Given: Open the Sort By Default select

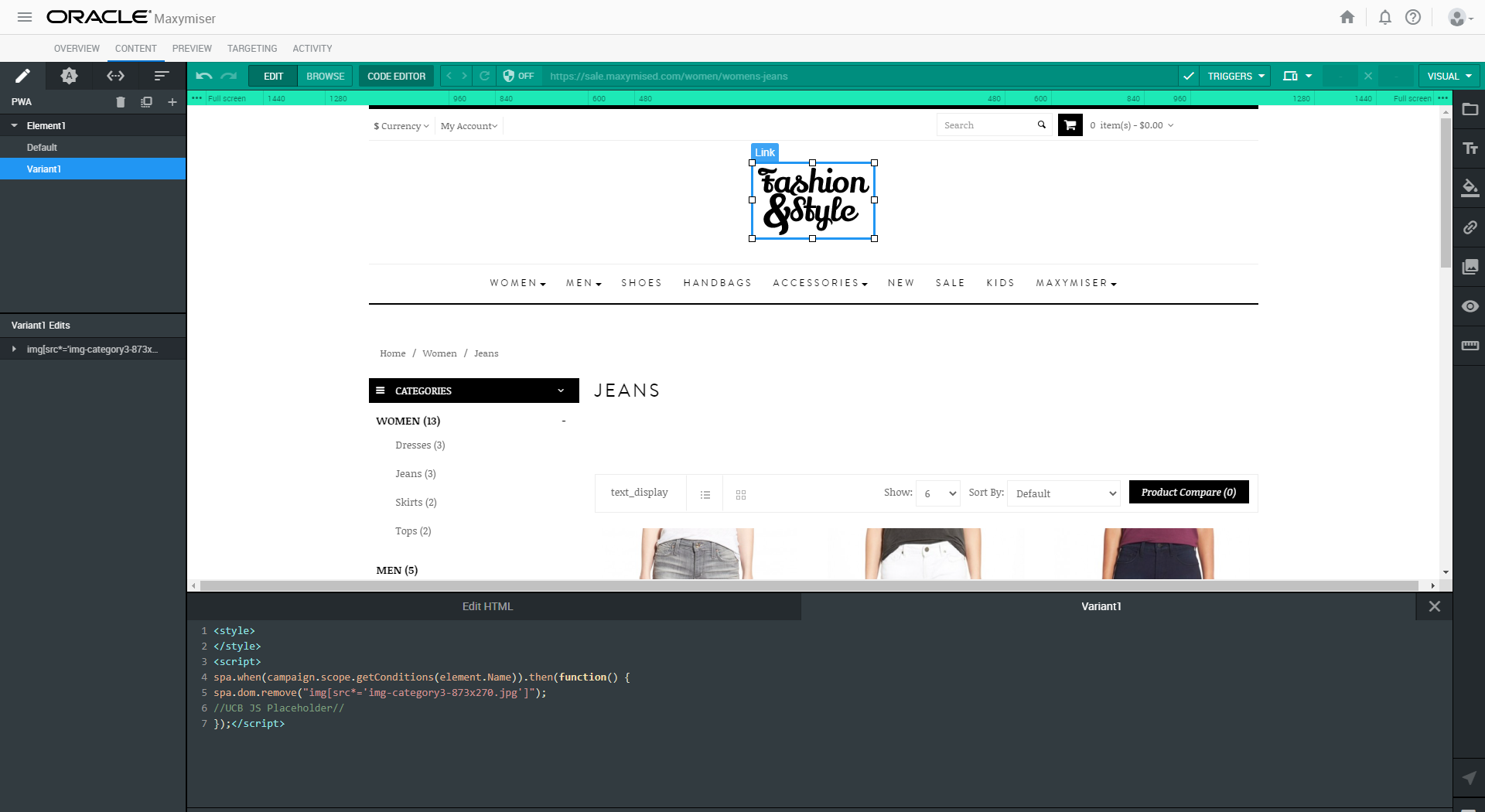Looking at the screenshot, I should tap(1063, 493).
